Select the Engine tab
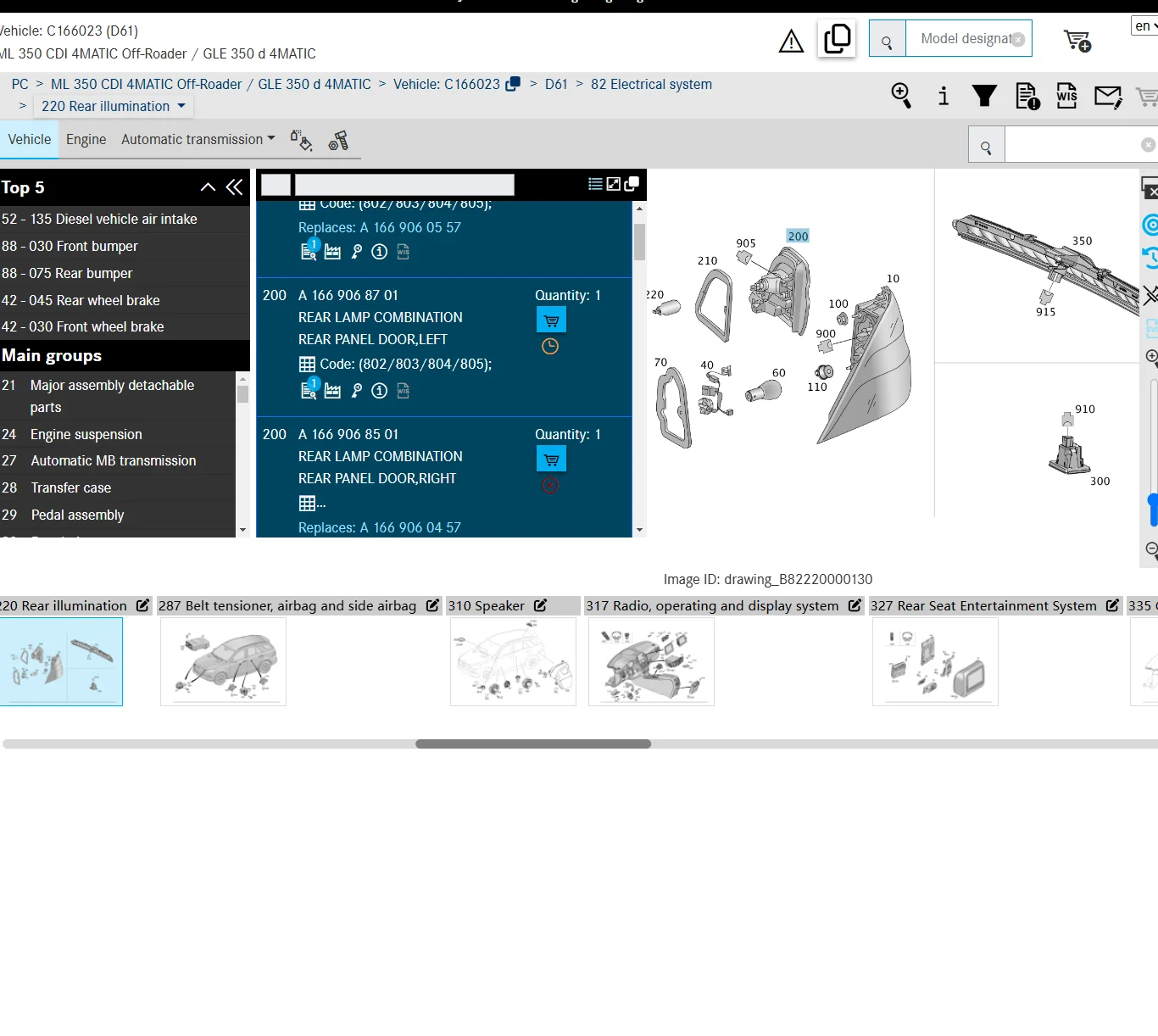 (86, 139)
